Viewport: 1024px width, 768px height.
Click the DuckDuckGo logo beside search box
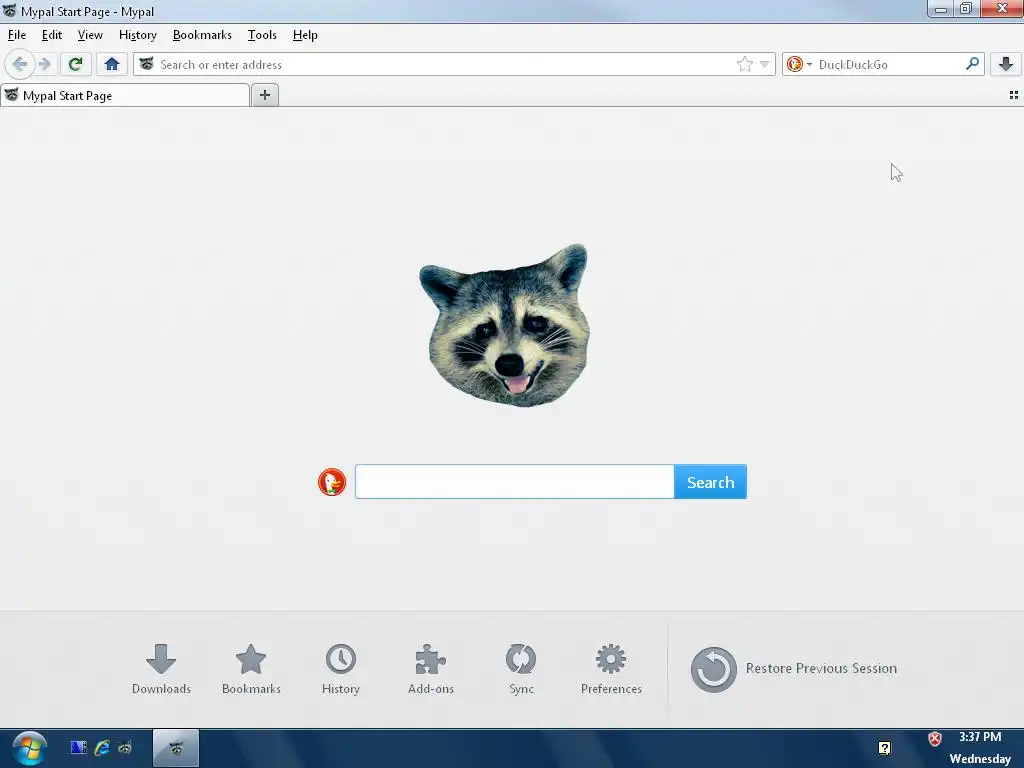[x=332, y=482]
